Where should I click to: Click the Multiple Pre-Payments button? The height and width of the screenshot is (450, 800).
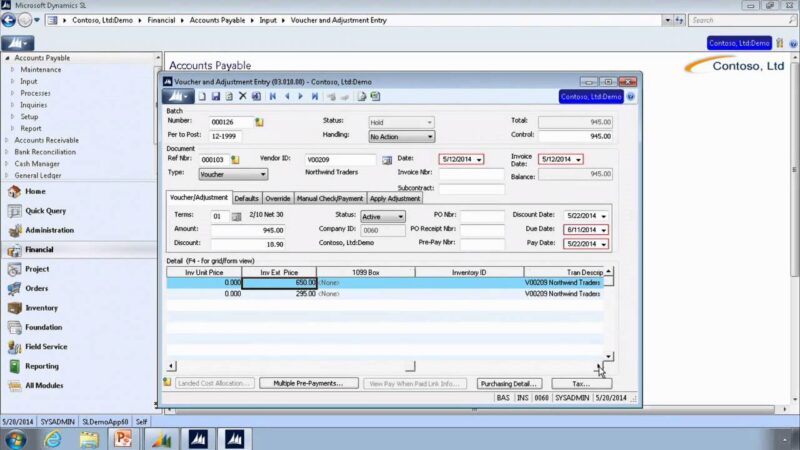click(308, 383)
